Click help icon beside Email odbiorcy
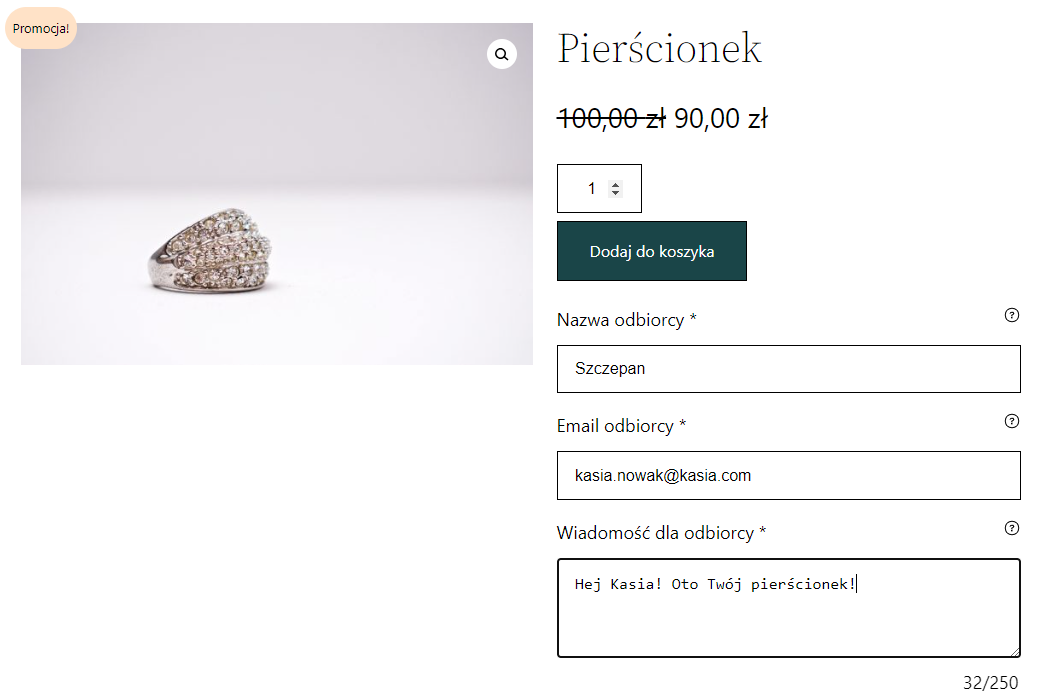The width and height of the screenshot is (1042, 697). 1011,421
